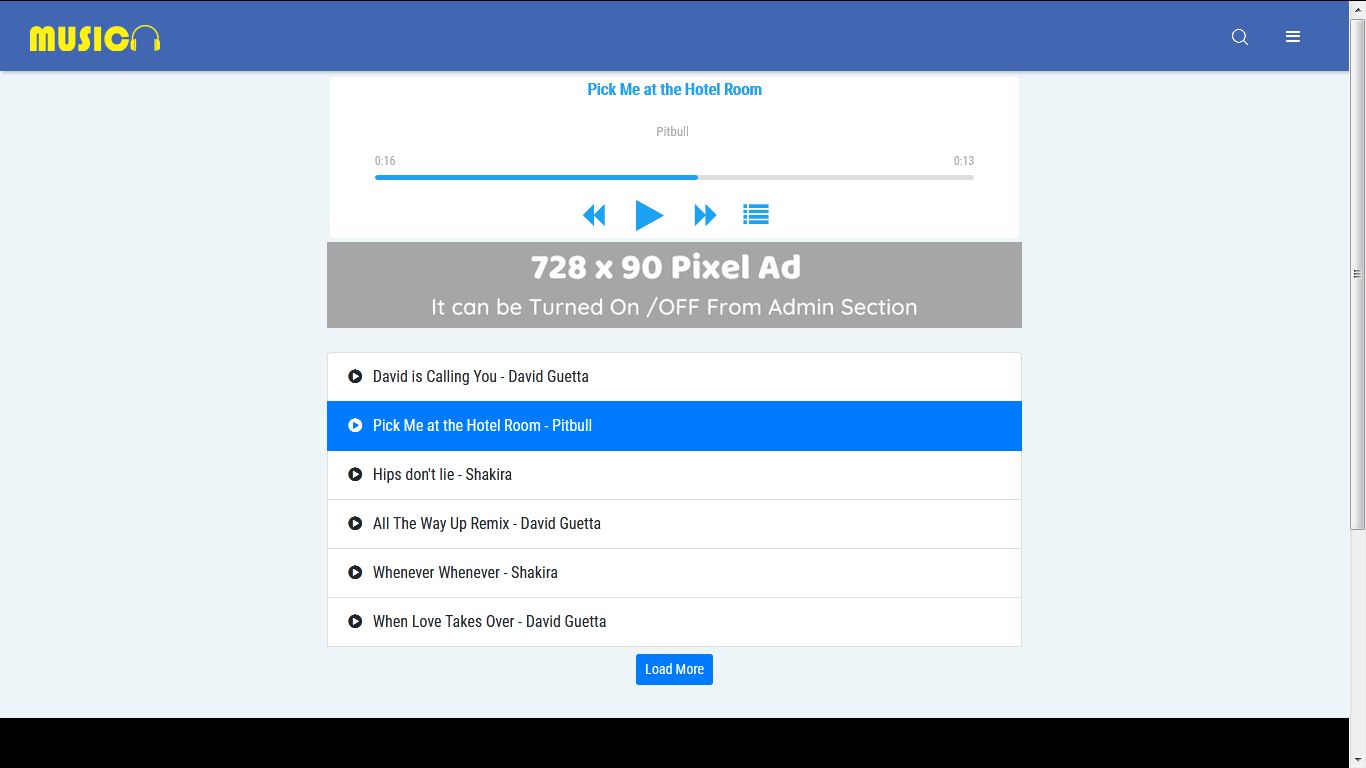This screenshot has height=768, width=1366.
Task: Tap the play icon for All The Way Up Remix
Action: tap(355, 523)
